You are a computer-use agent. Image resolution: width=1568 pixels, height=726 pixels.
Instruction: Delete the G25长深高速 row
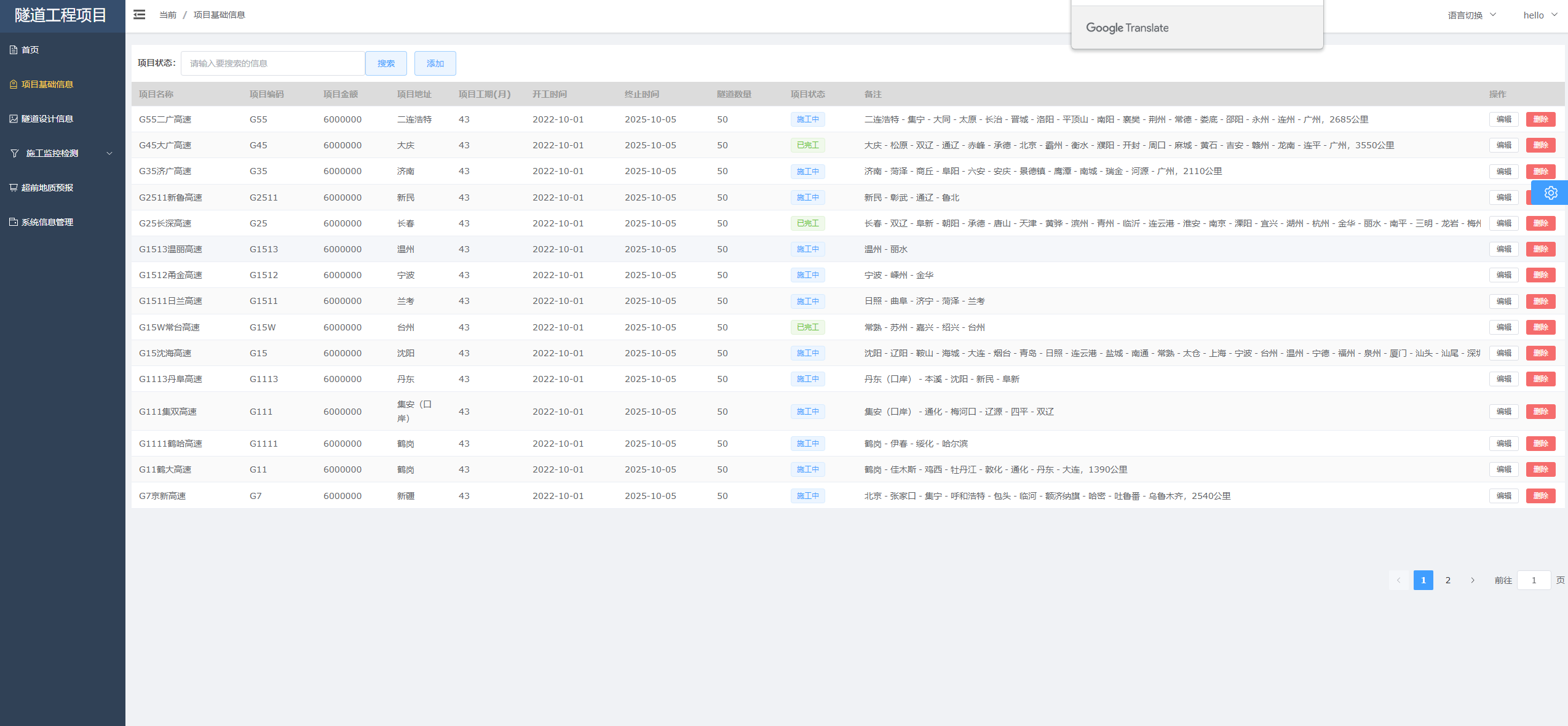(x=1541, y=223)
